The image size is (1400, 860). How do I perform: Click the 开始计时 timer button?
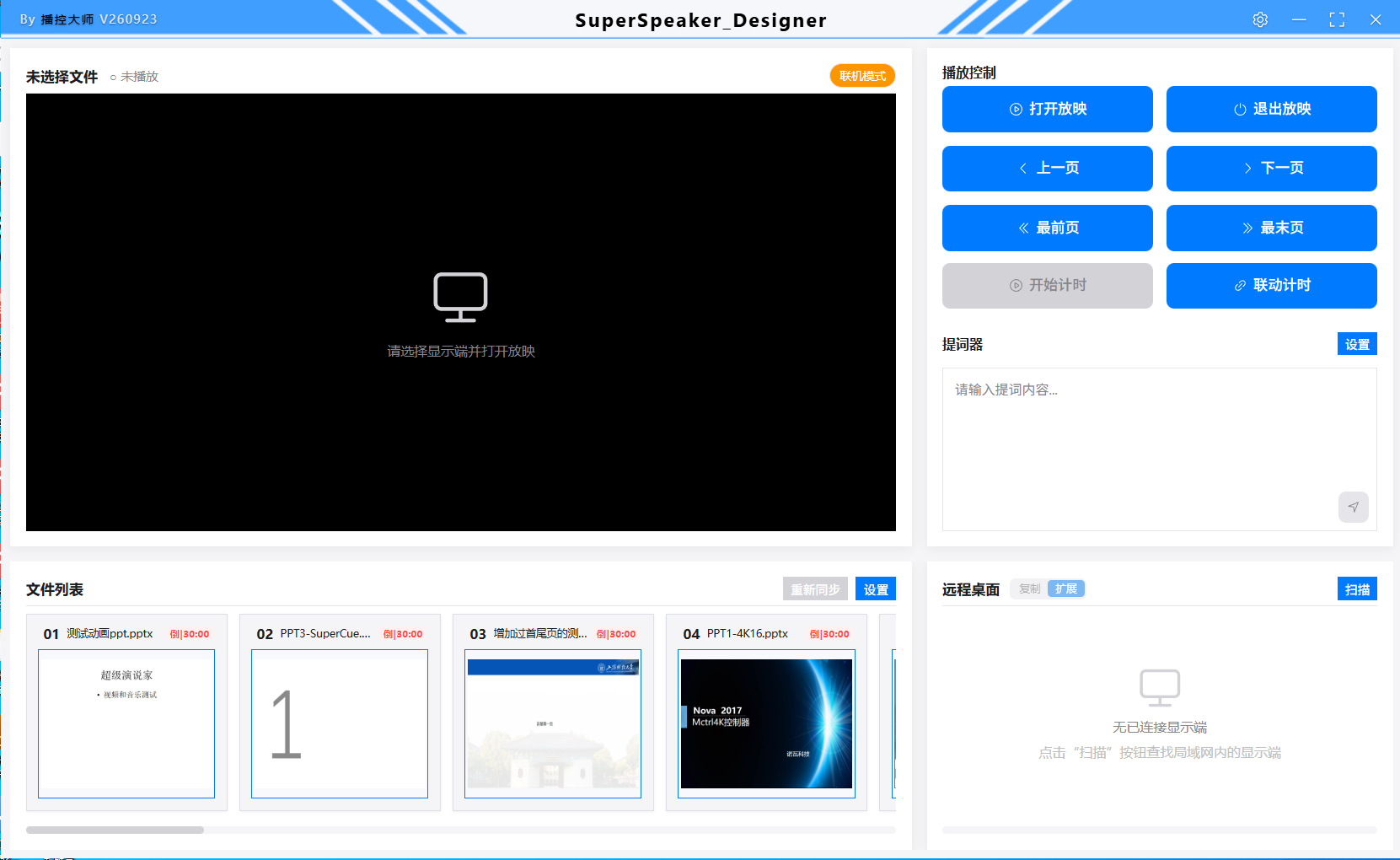1047,285
